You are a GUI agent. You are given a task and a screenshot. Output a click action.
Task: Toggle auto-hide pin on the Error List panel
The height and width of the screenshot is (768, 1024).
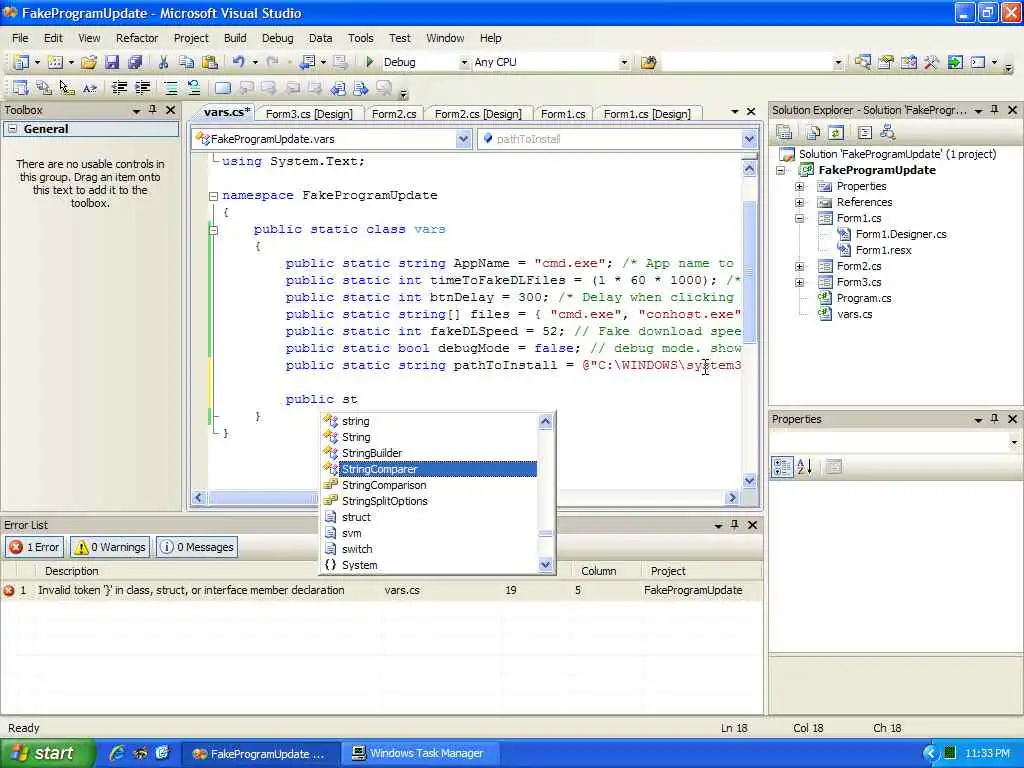735,524
